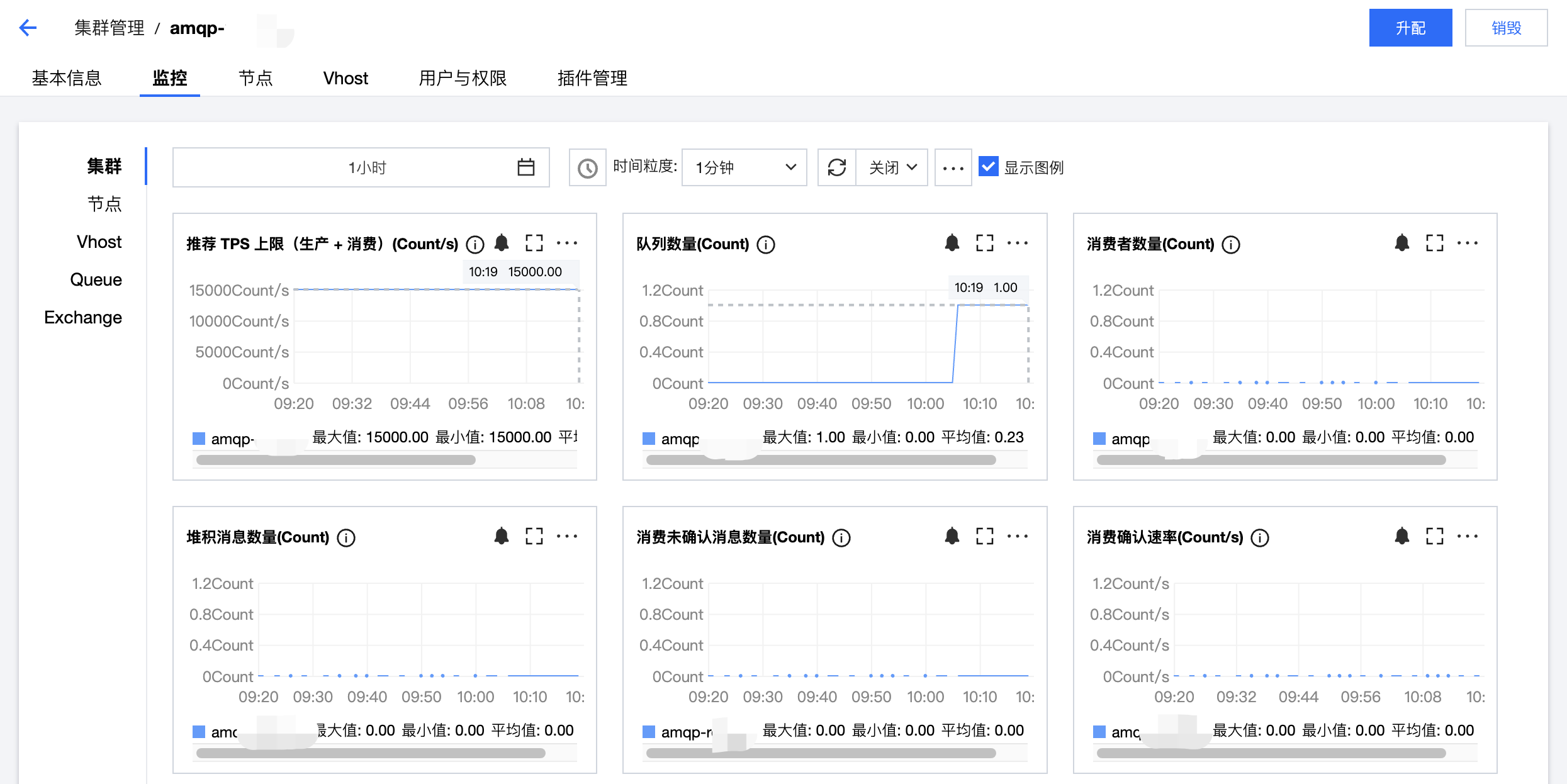The image size is (1567, 784).
Task: Open the auto-refresh 关闭 dropdown
Action: click(x=892, y=167)
